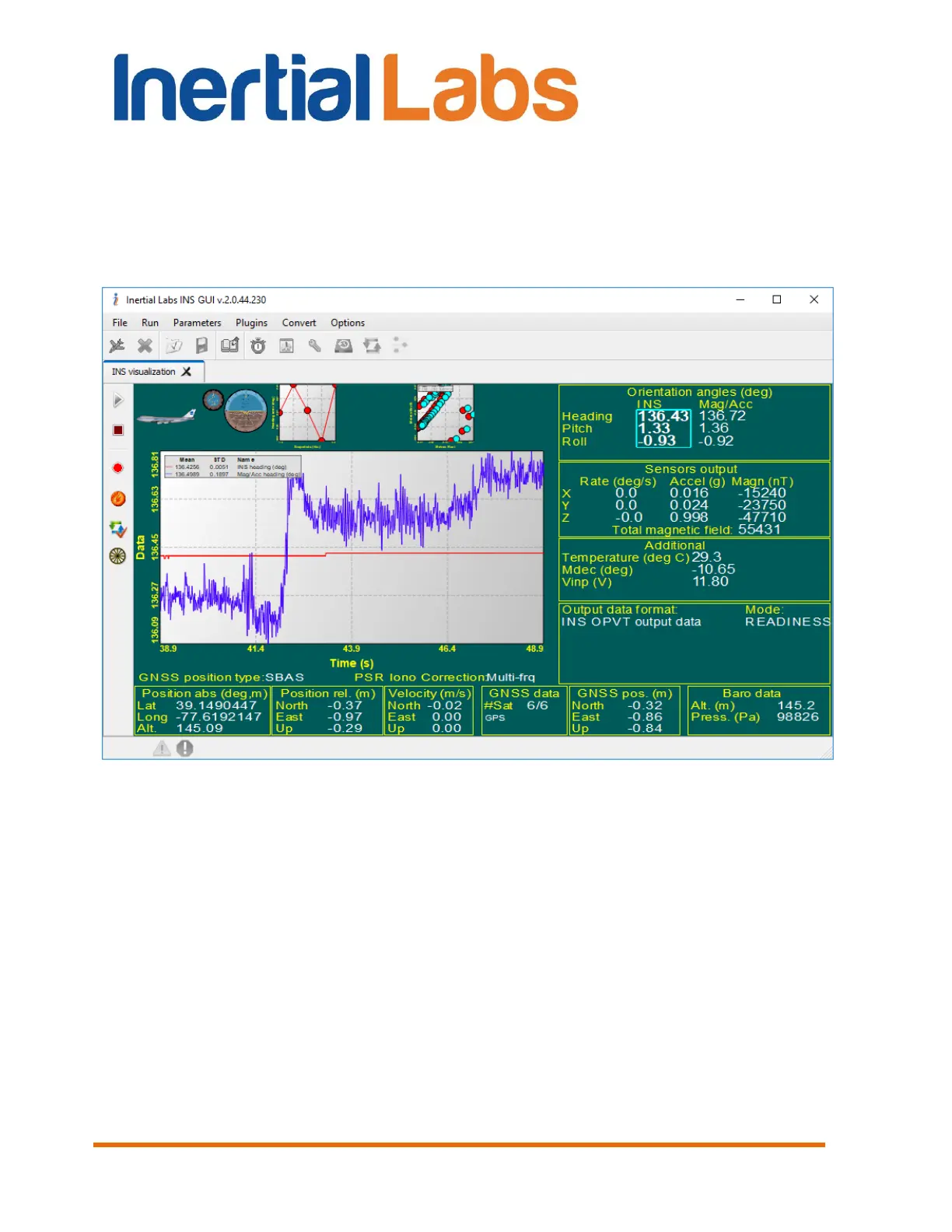952x1232 pixels.
Task: Click the warning triangle status icon
Action: tap(162, 748)
